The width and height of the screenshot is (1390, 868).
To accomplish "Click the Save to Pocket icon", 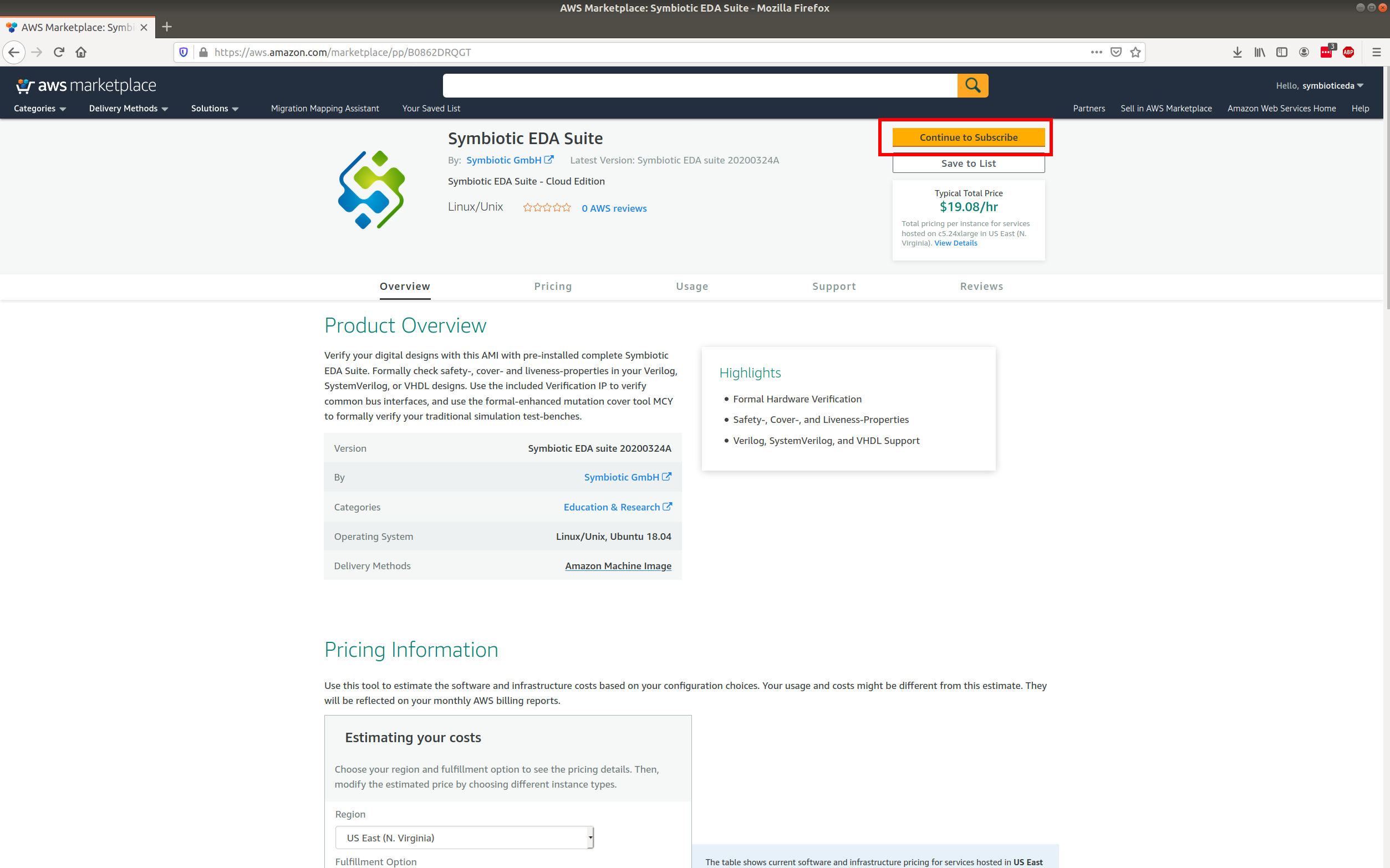I will tap(1116, 52).
